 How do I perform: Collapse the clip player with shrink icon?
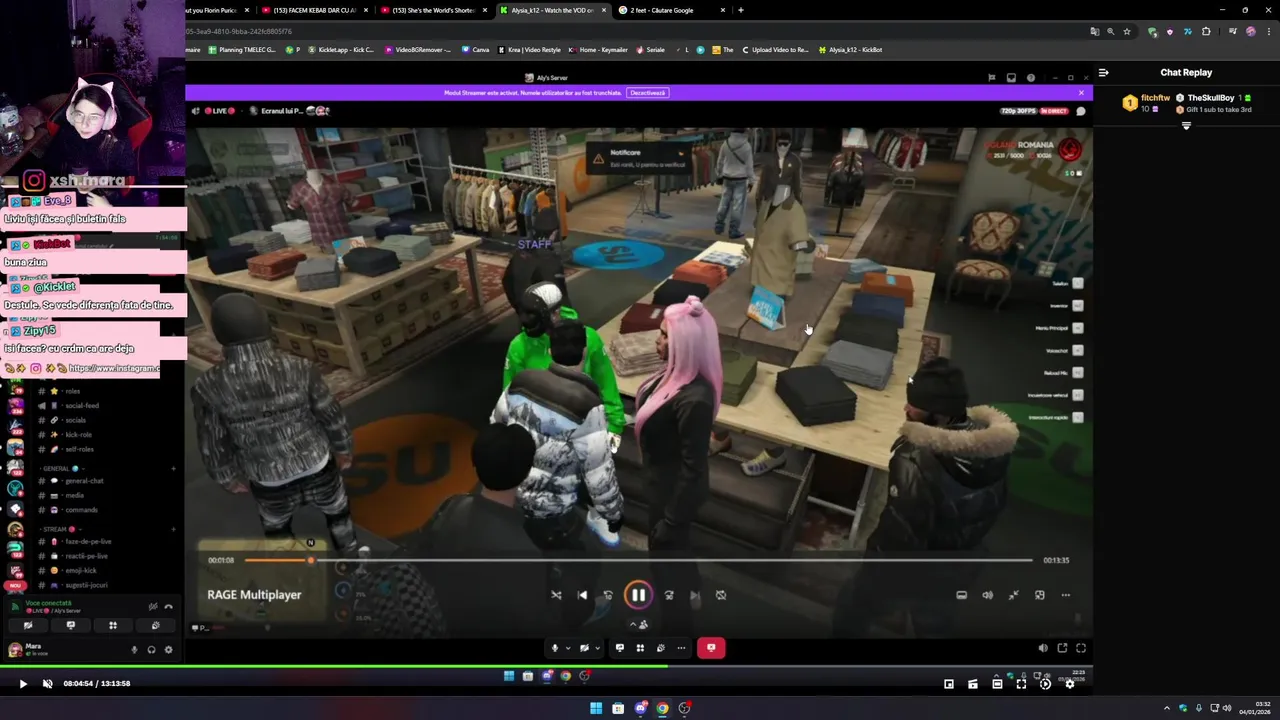pos(1013,595)
